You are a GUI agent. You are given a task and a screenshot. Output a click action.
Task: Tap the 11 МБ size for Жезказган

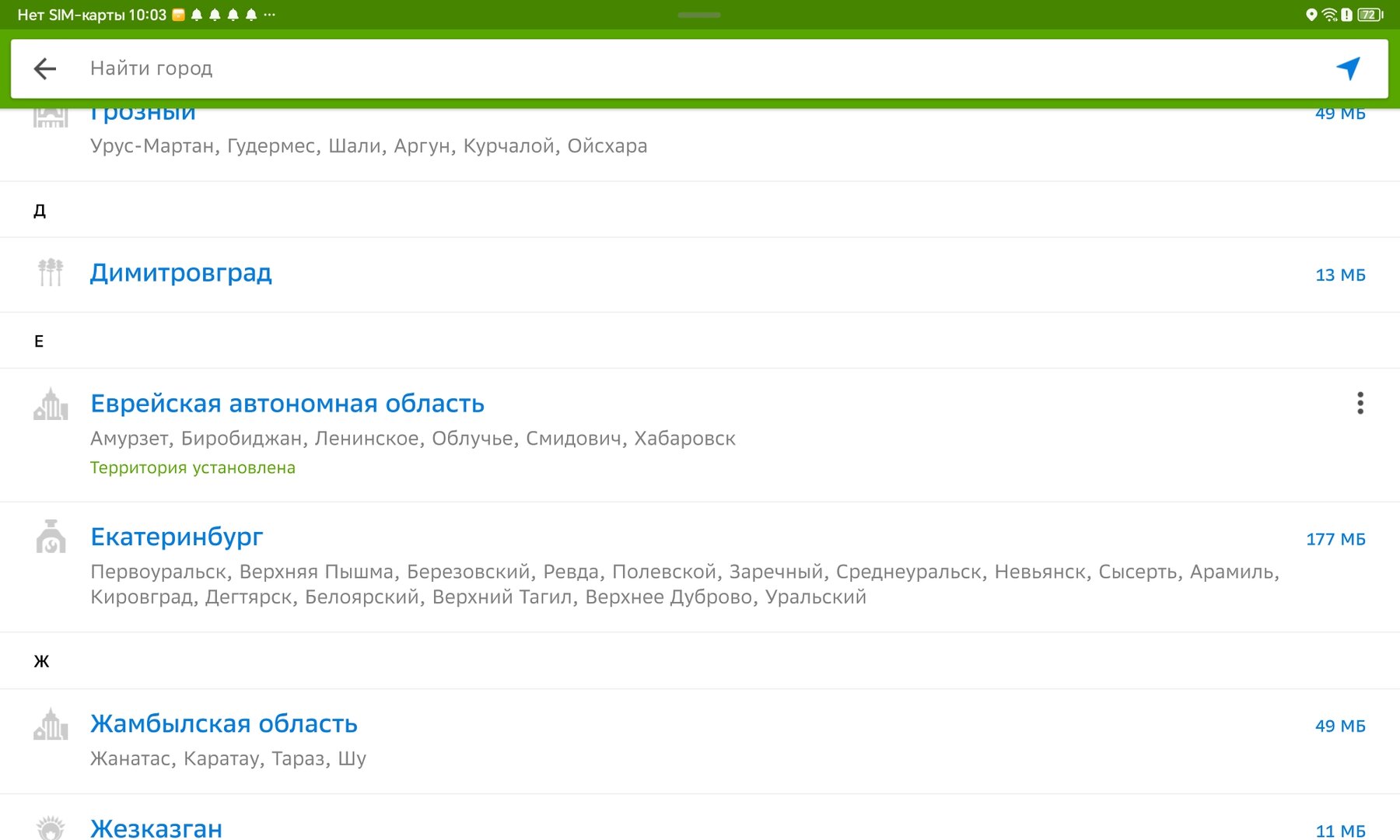pos(1340,831)
